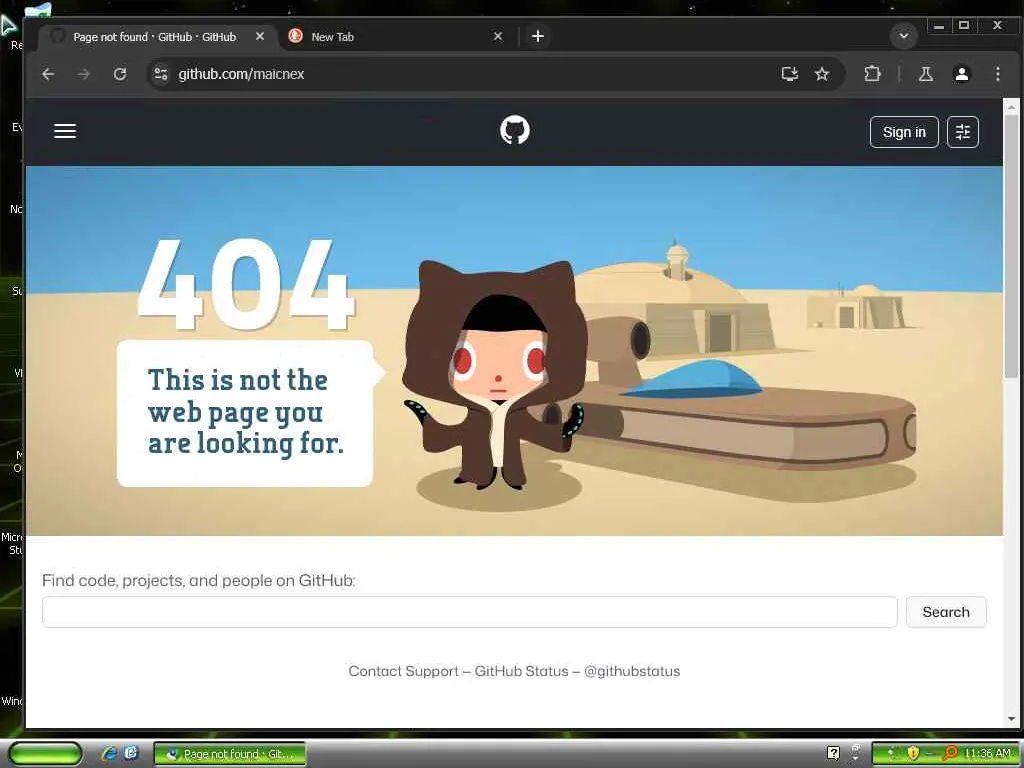
Task: Open the Chrome Labs flask icon
Action: pos(925,74)
